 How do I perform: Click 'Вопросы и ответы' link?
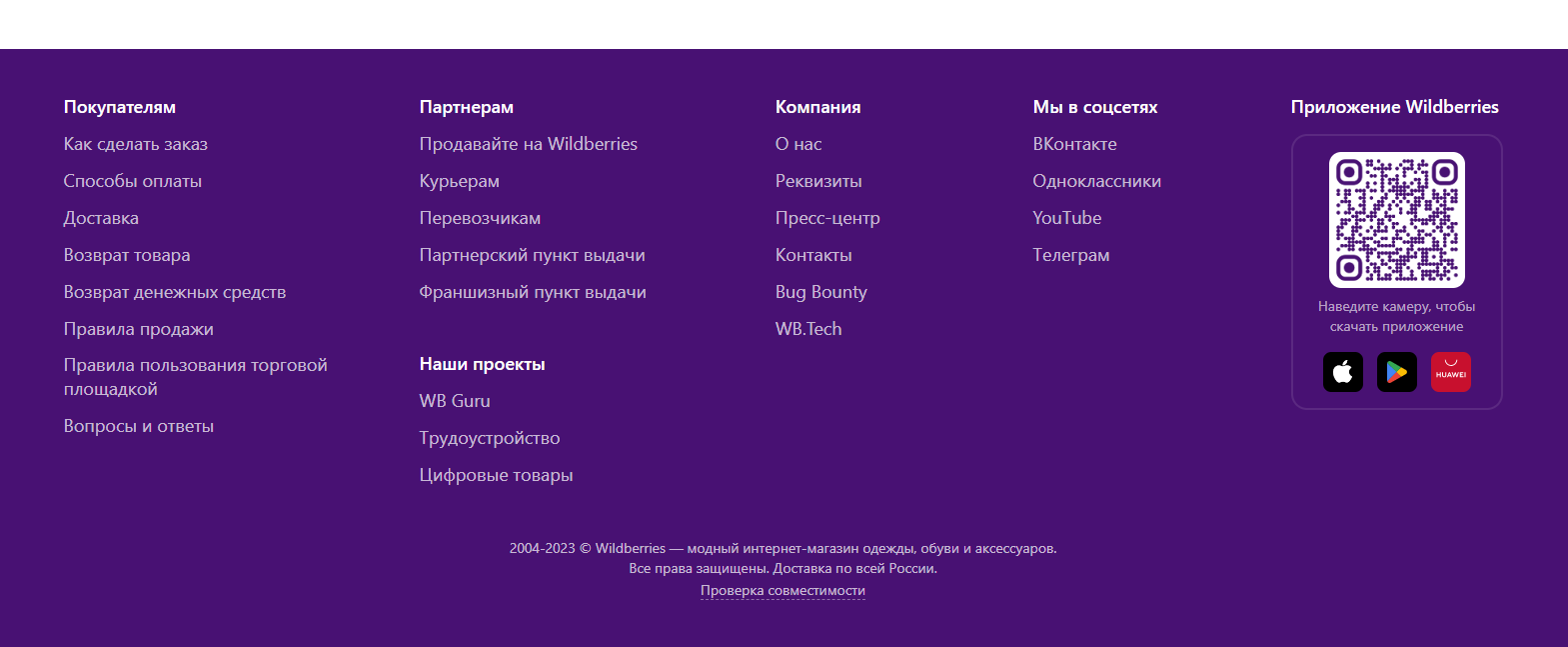click(139, 426)
